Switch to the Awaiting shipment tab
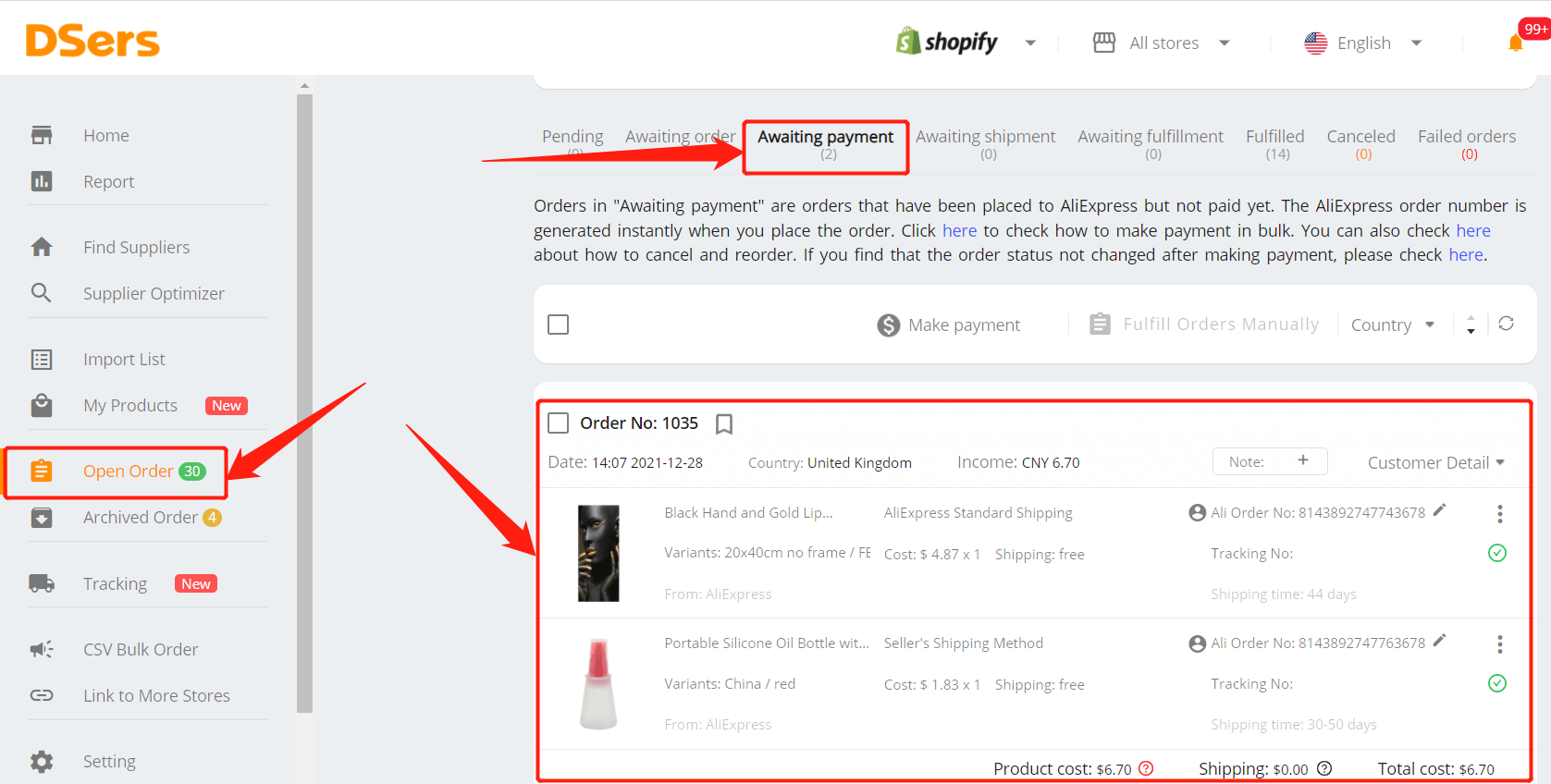The image size is (1551, 784). (x=986, y=144)
